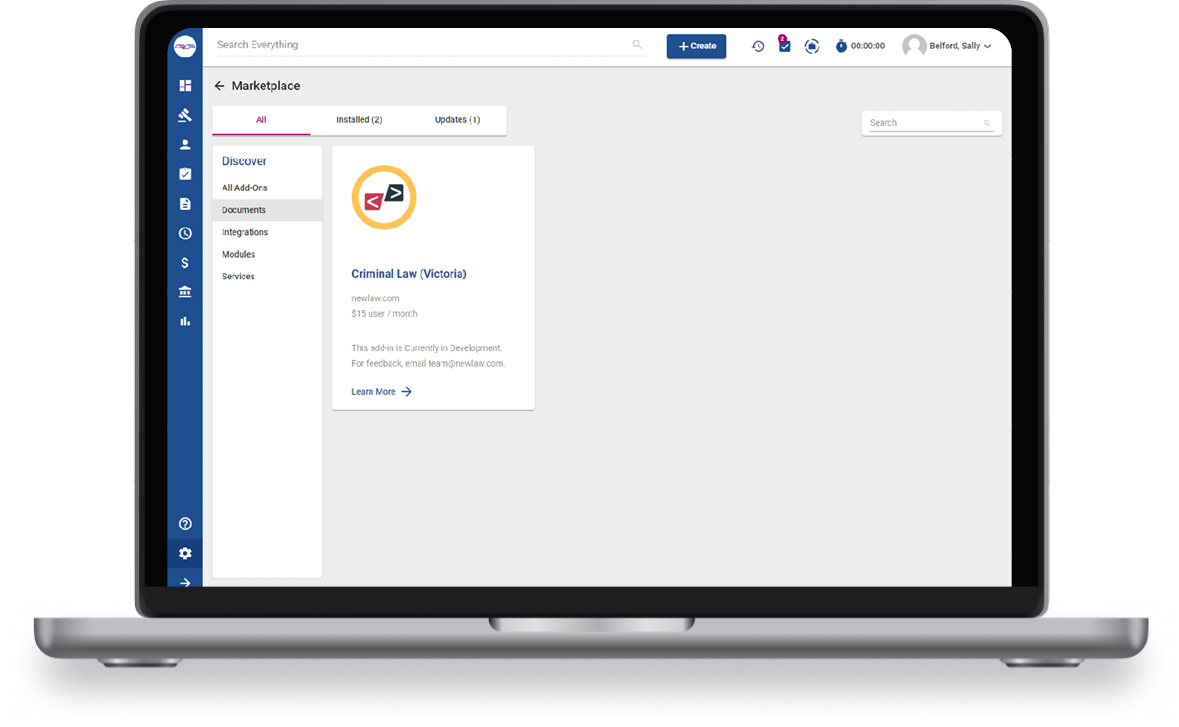This screenshot has width=1179, height=727.
Task: Open the gavel matters icon in sidebar
Action: click(185, 115)
